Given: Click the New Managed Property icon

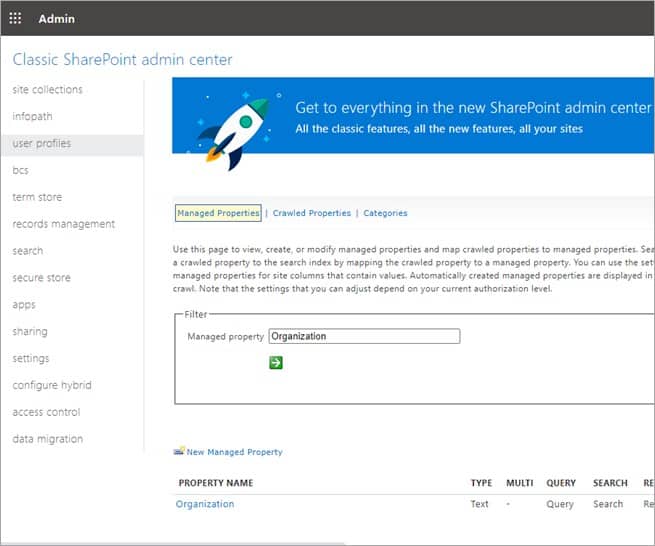Looking at the screenshot, I should coord(180,452).
